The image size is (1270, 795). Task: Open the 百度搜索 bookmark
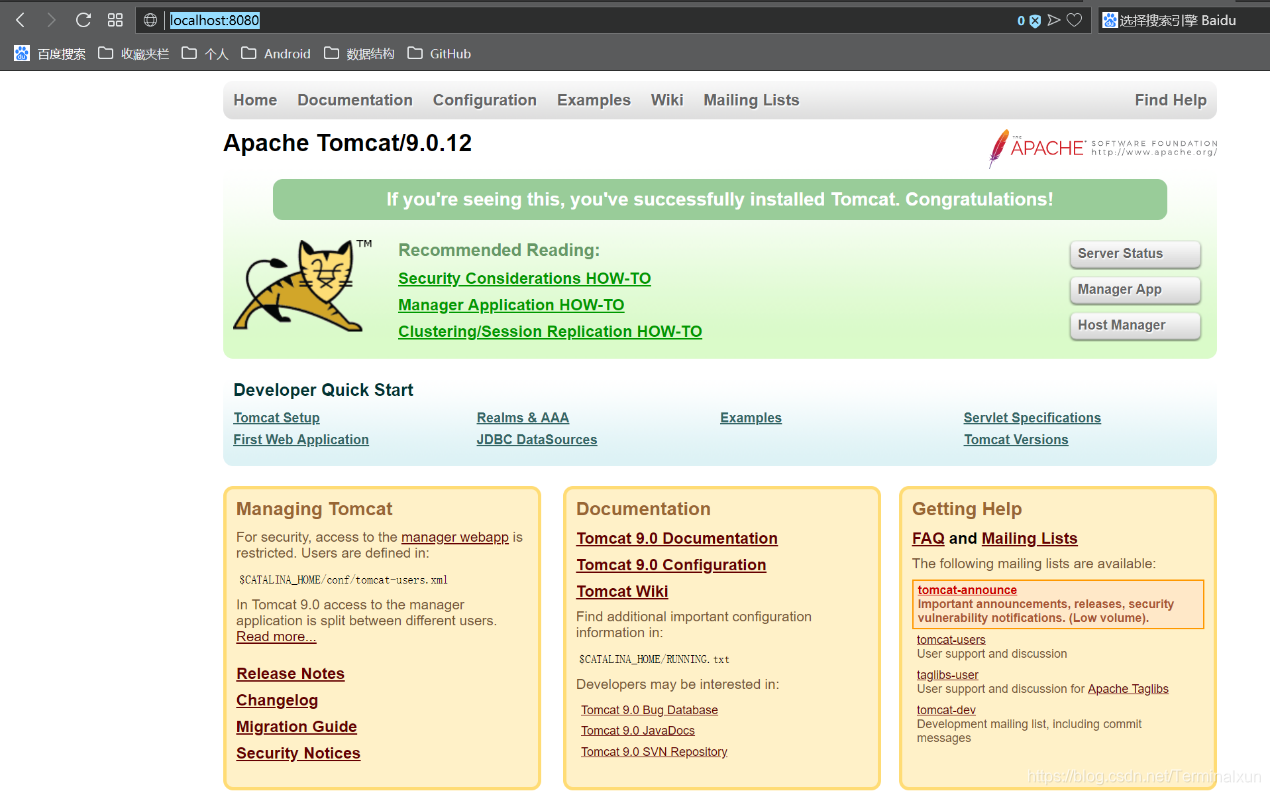point(50,54)
